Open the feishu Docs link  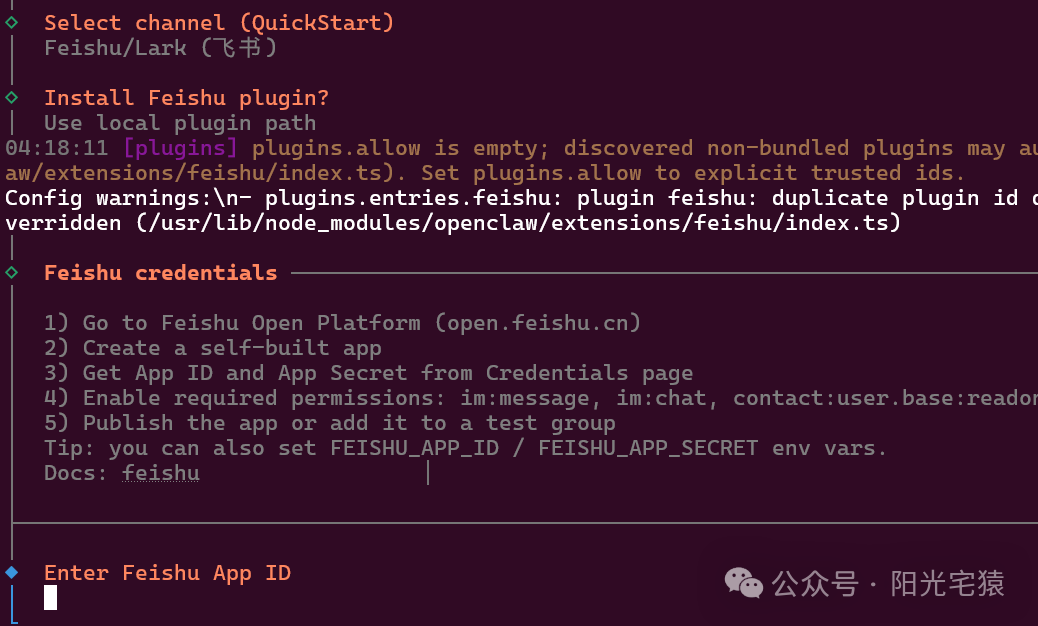point(161,473)
